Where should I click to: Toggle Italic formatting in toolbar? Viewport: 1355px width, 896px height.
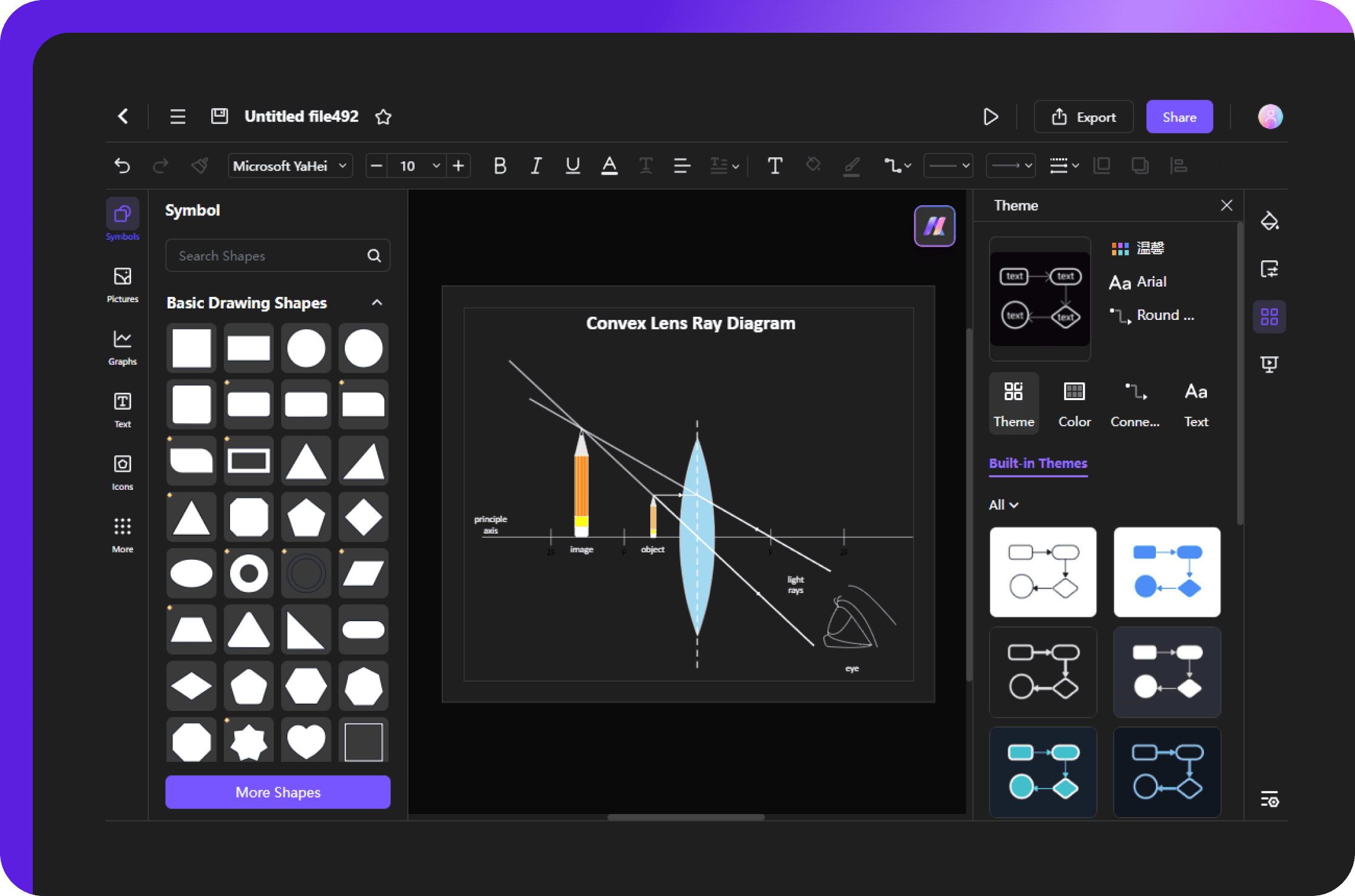pyautogui.click(x=535, y=165)
